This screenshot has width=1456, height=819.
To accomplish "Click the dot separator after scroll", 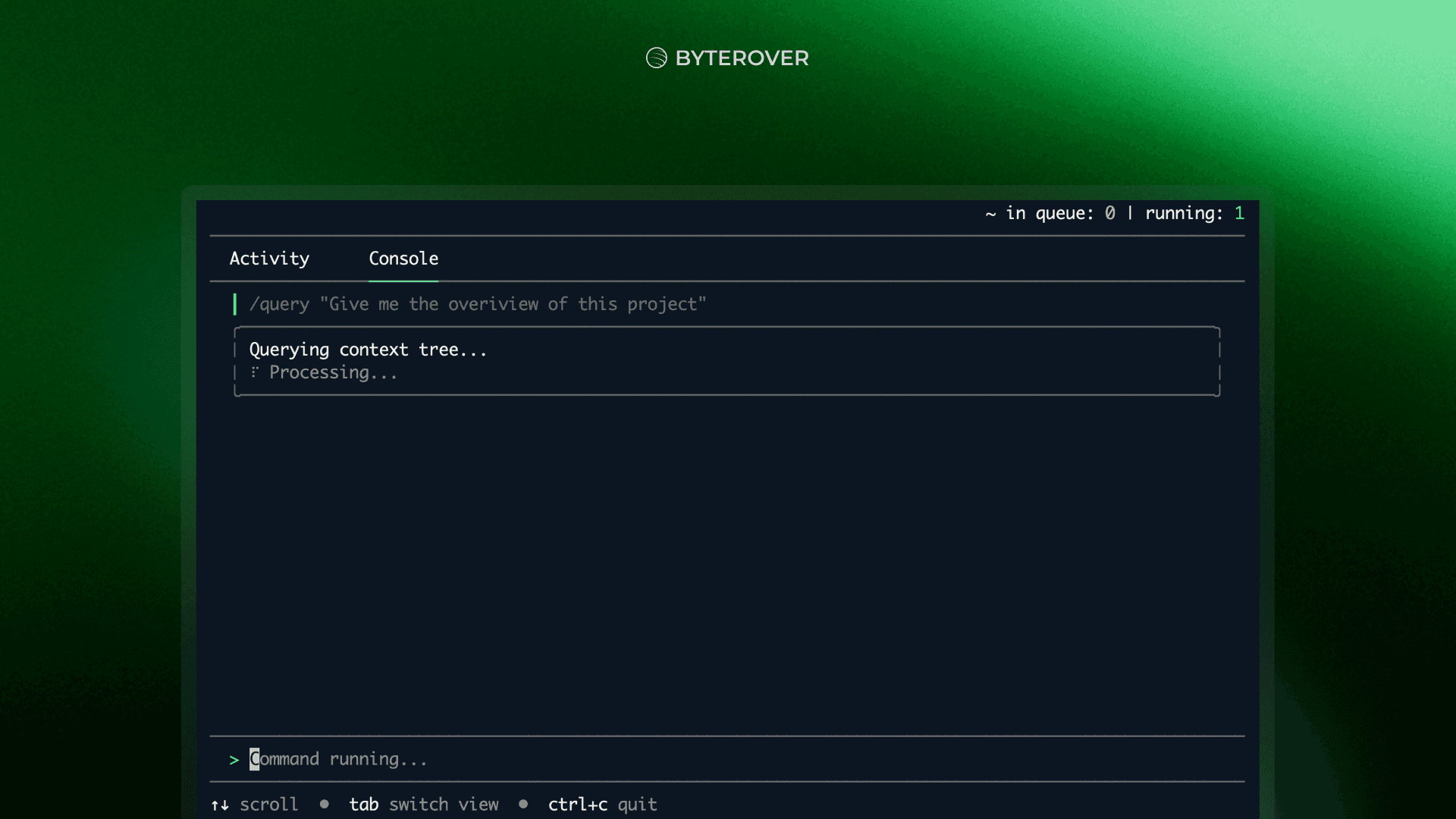I will (325, 804).
